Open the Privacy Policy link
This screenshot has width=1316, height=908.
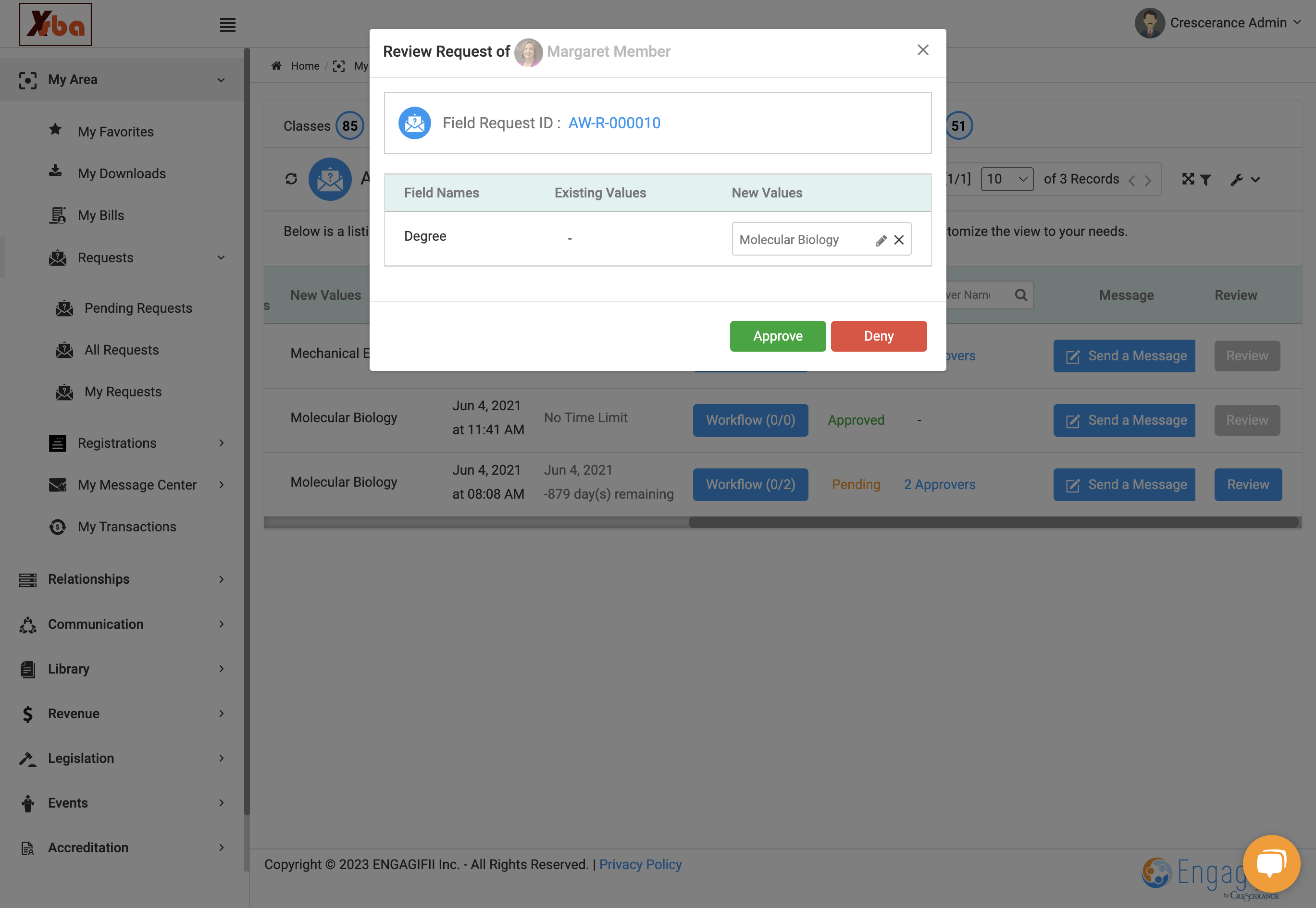tap(640, 865)
